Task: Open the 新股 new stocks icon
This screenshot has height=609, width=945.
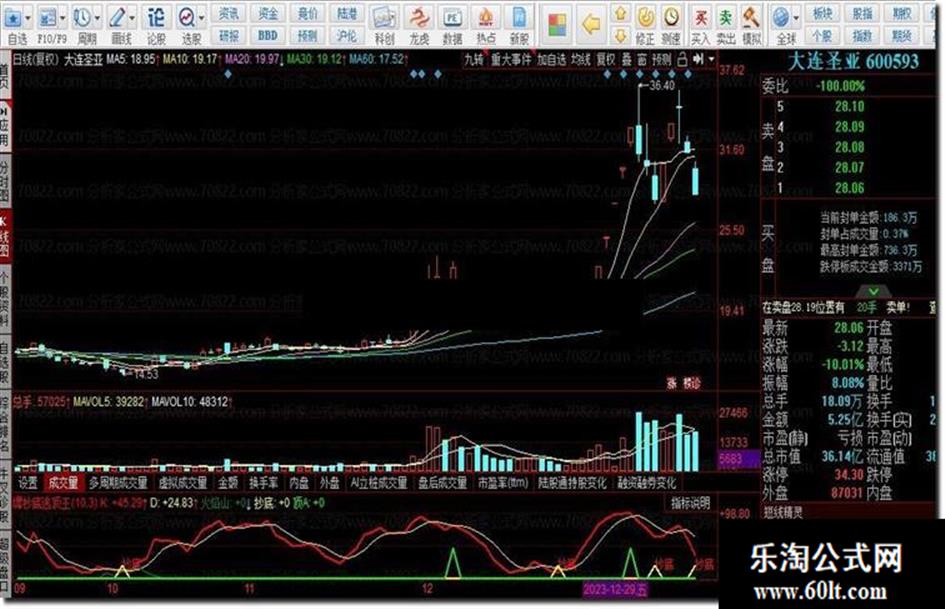Action: [520, 18]
